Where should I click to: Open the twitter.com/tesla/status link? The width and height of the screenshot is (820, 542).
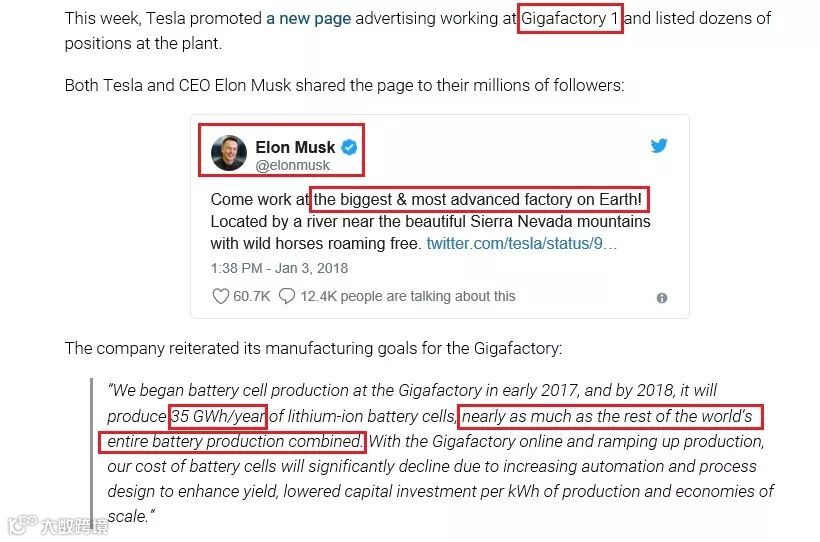tap(522, 243)
